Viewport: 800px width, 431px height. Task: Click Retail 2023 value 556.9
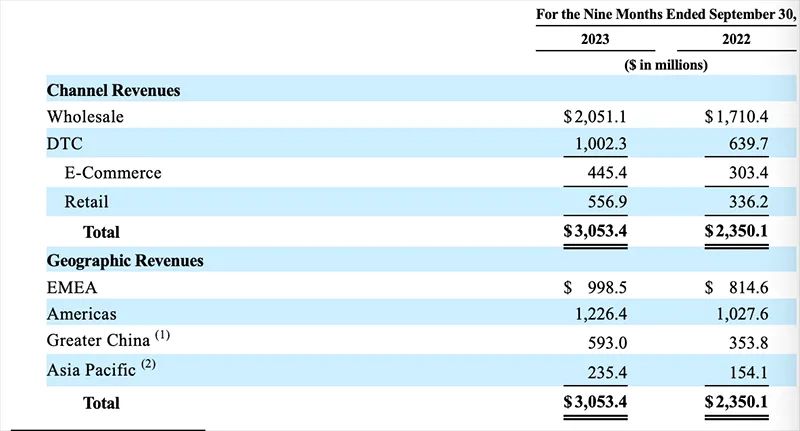coord(607,202)
